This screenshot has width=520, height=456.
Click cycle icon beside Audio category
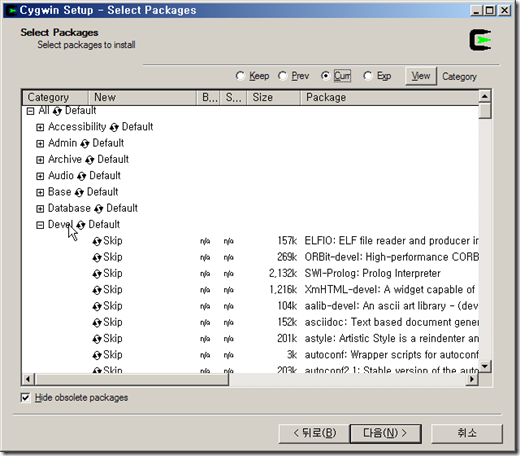pos(81,176)
